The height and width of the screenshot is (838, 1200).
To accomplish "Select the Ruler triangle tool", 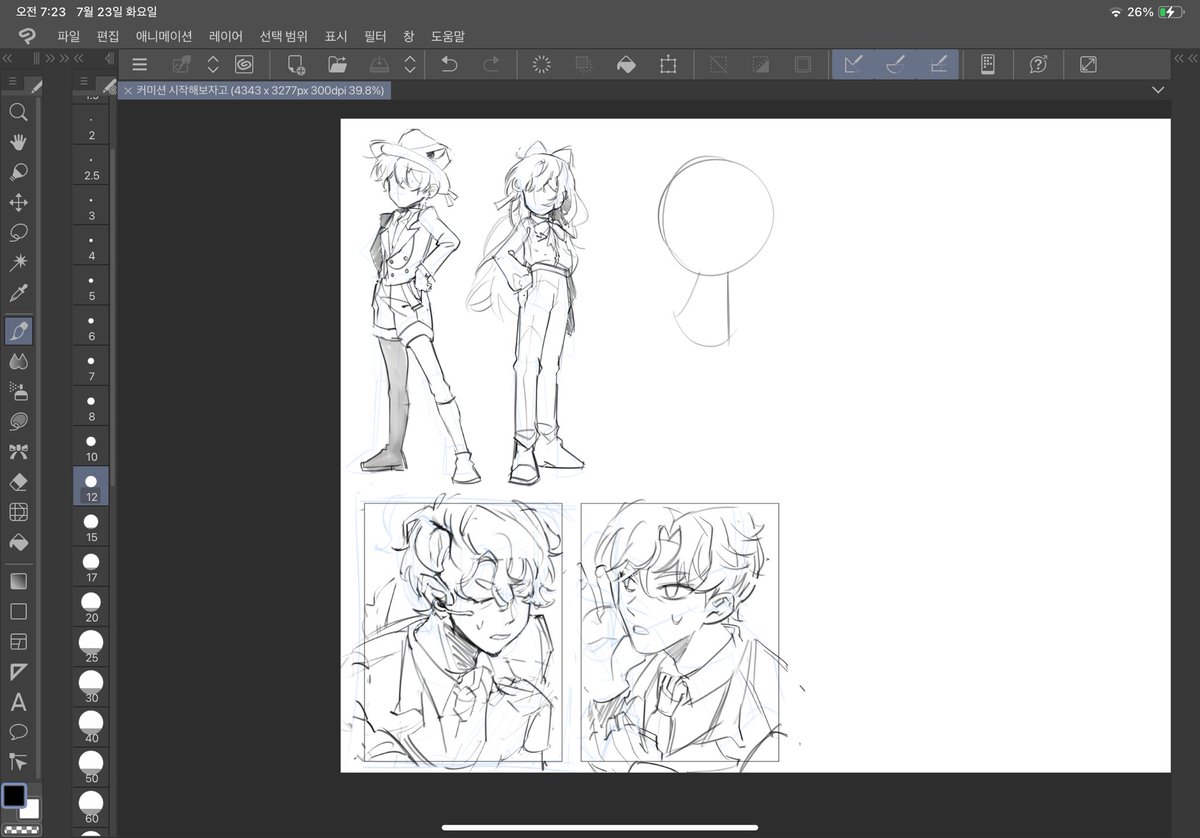I will pyautogui.click(x=18, y=671).
